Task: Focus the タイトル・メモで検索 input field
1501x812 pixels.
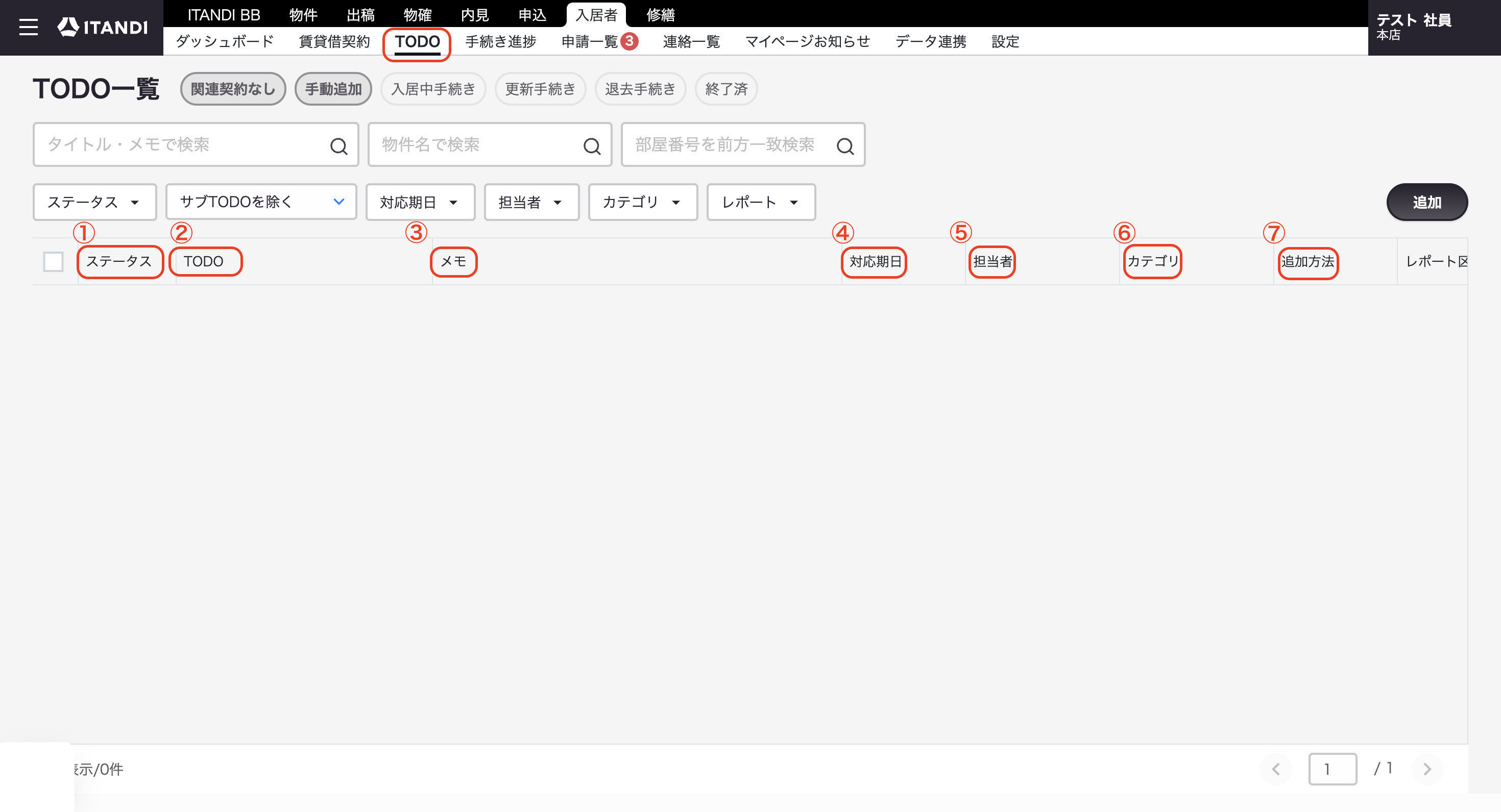Action: coord(196,144)
